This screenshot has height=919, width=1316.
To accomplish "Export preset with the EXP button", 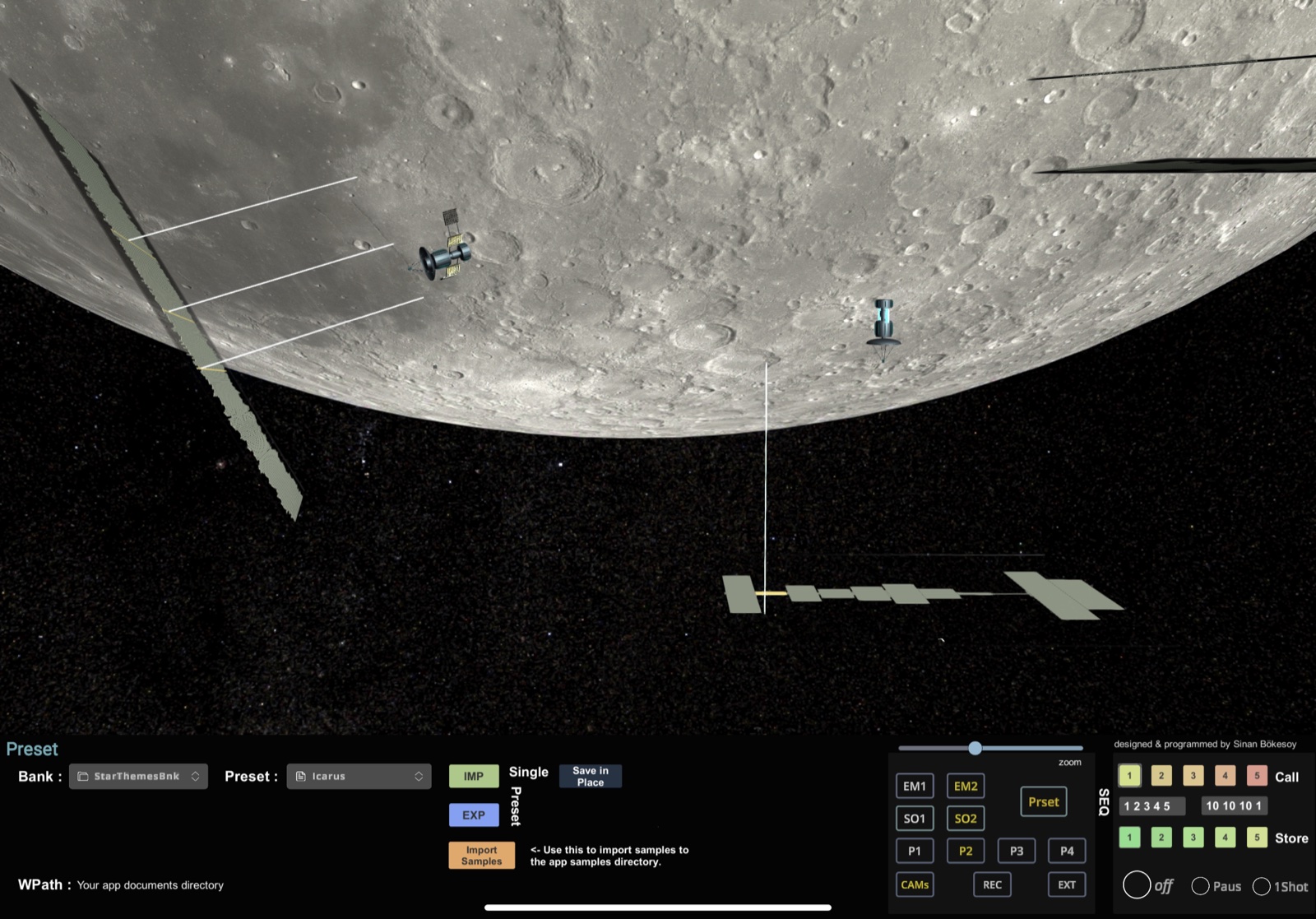I will point(474,815).
